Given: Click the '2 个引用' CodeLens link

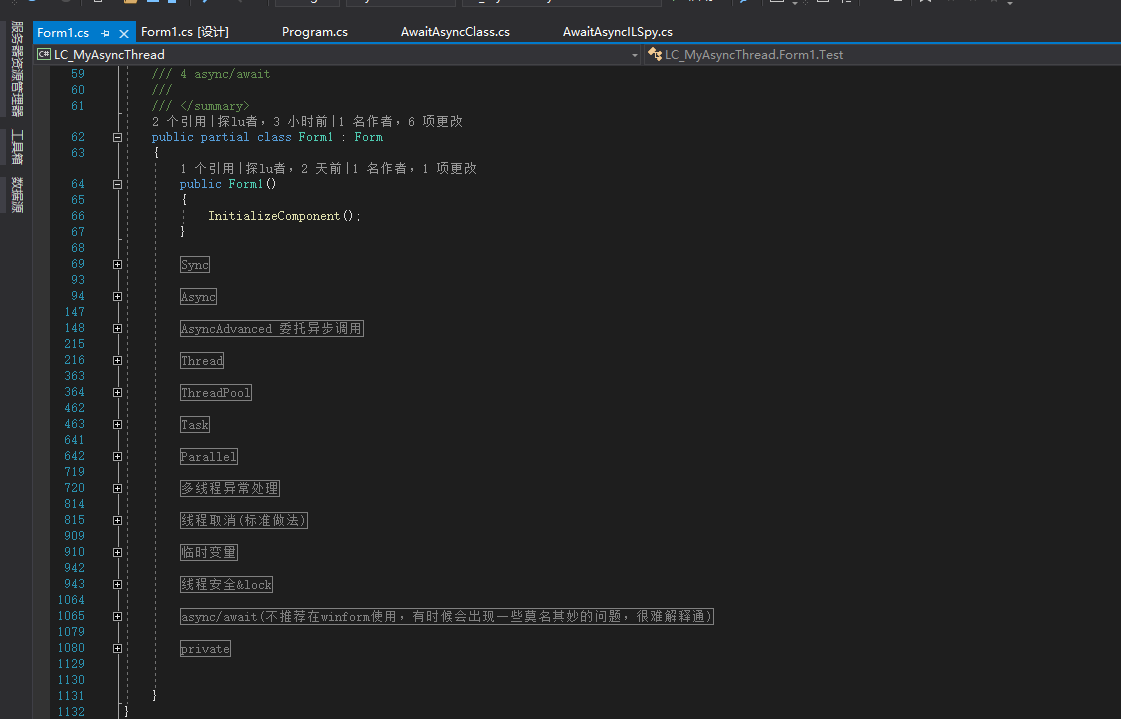Looking at the screenshot, I should (179, 122).
